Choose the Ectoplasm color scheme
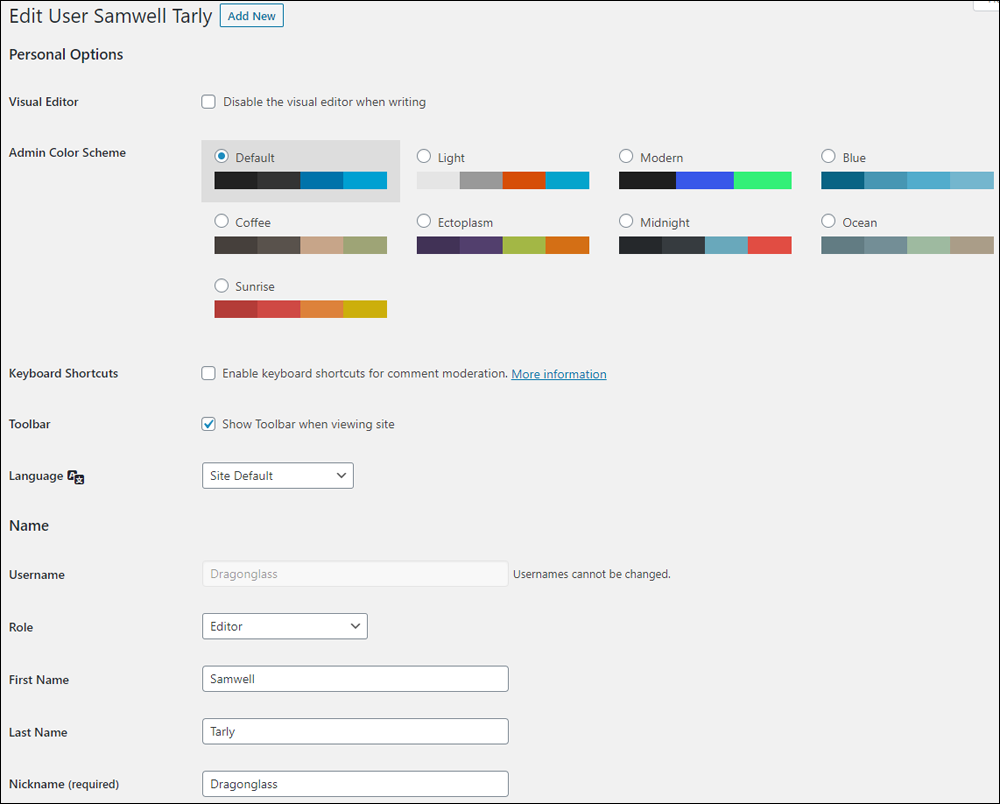Image resolution: width=1000 pixels, height=804 pixels. pyautogui.click(x=423, y=221)
